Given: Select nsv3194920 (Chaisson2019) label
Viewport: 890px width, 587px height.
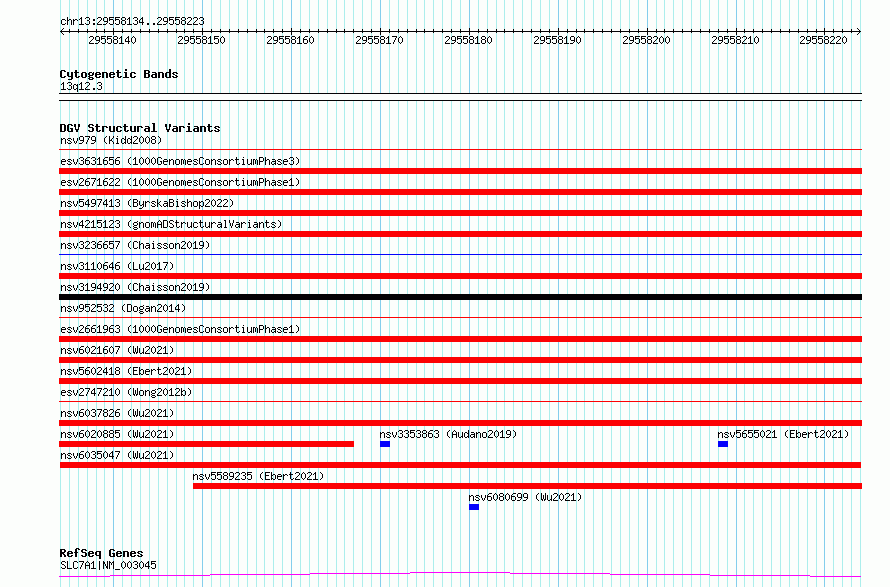Looking at the screenshot, I should coord(135,287).
